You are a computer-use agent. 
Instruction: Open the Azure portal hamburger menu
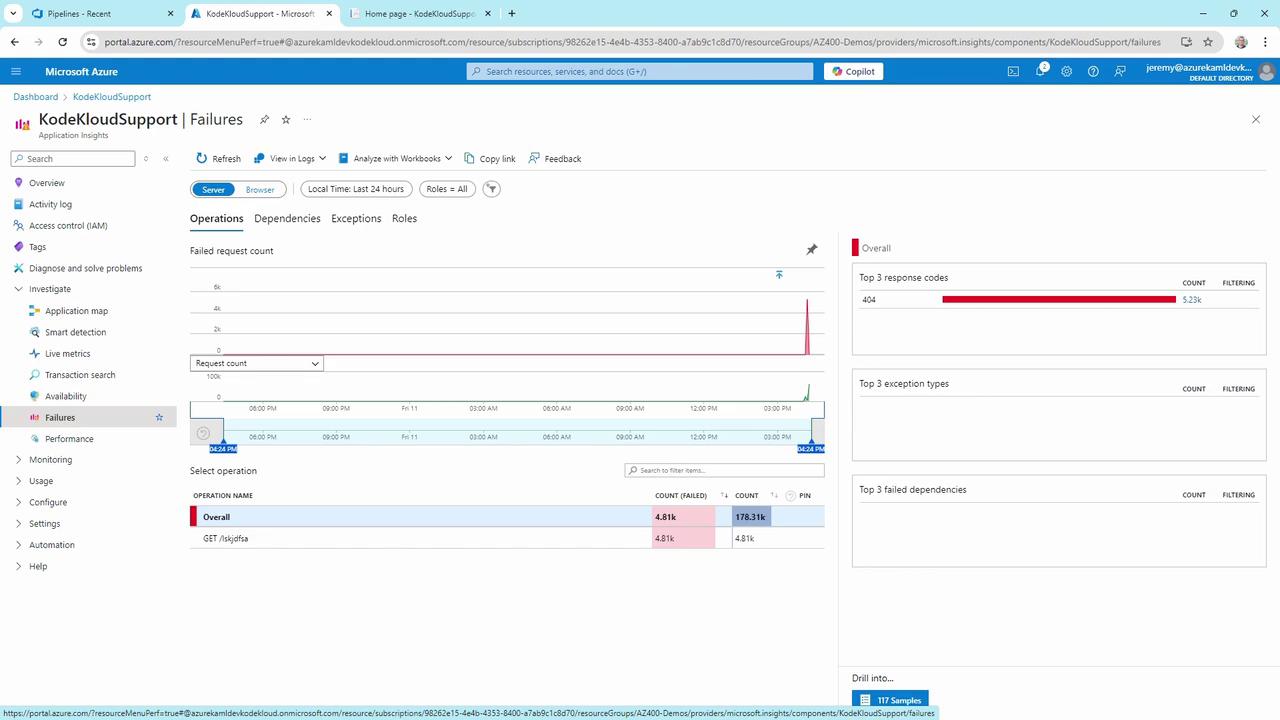coord(16,71)
